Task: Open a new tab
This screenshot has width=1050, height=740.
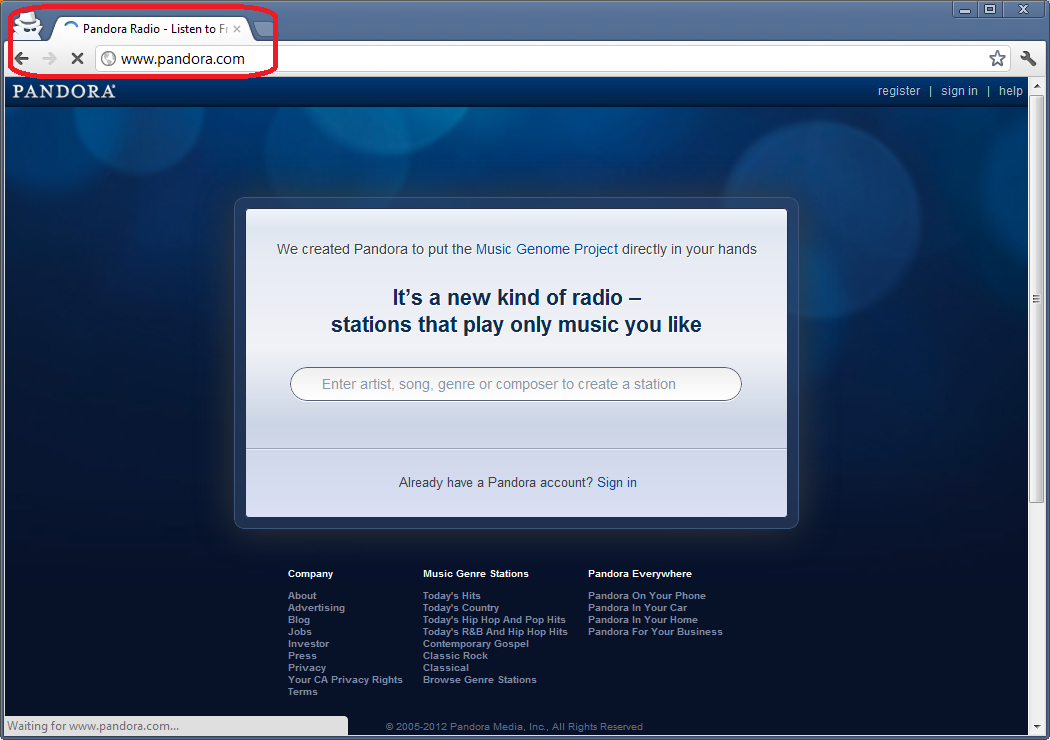Action: pyautogui.click(x=264, y=29)
